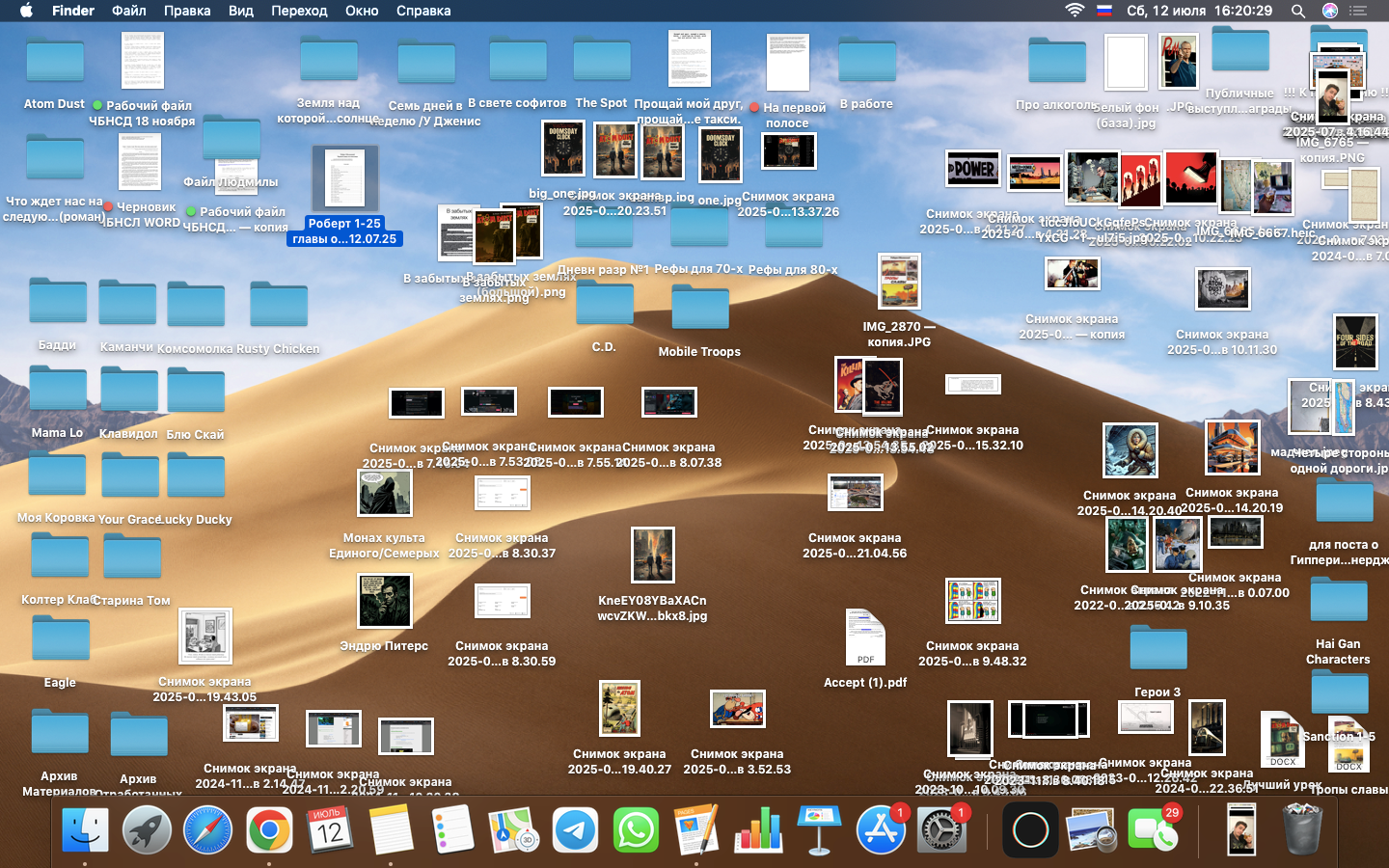
Task: Open the Trash in the dock
Action: point(1302,830)
